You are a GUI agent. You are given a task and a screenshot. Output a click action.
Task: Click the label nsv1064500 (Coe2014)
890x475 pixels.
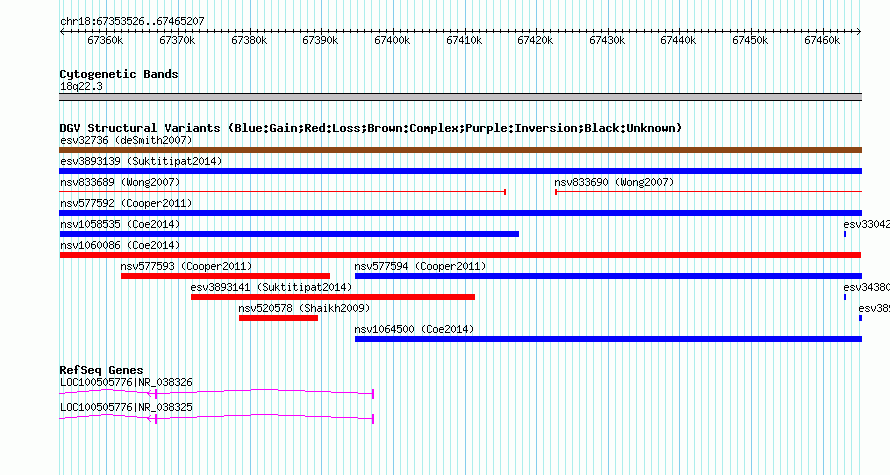414,329
